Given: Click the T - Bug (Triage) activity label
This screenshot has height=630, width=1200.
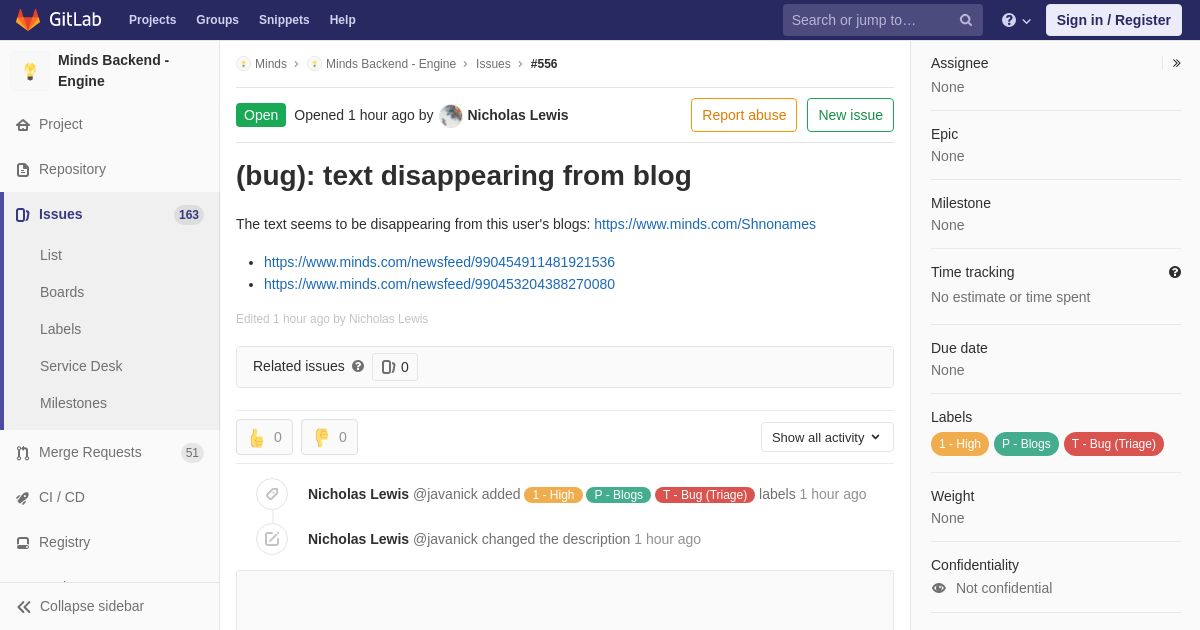Looking at the screenshot, I should pos(705,495).
